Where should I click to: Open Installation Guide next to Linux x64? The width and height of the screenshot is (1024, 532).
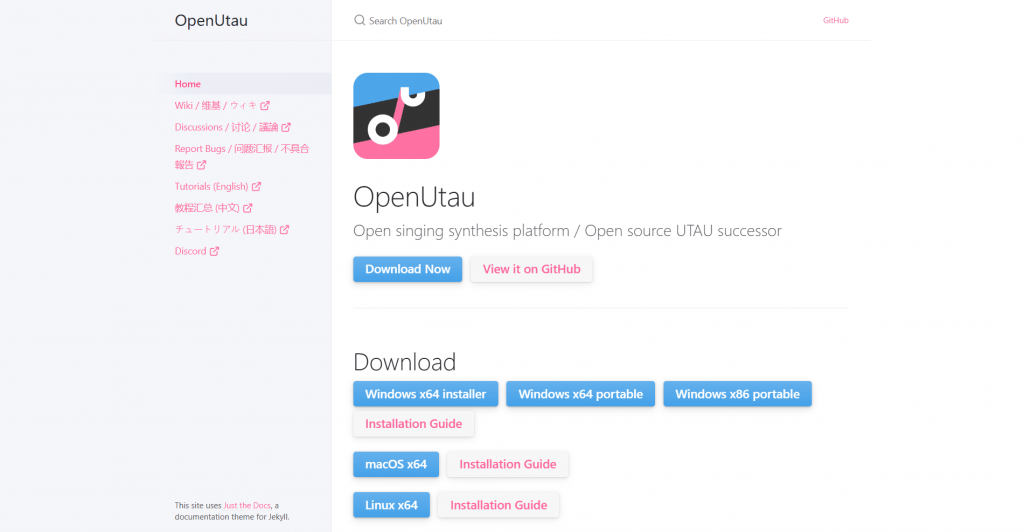(498, 505)
